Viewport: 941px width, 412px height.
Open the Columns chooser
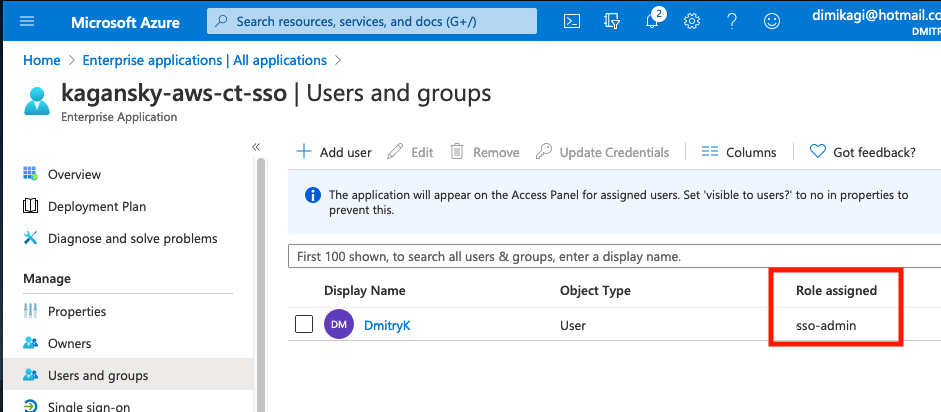[739, 152]
